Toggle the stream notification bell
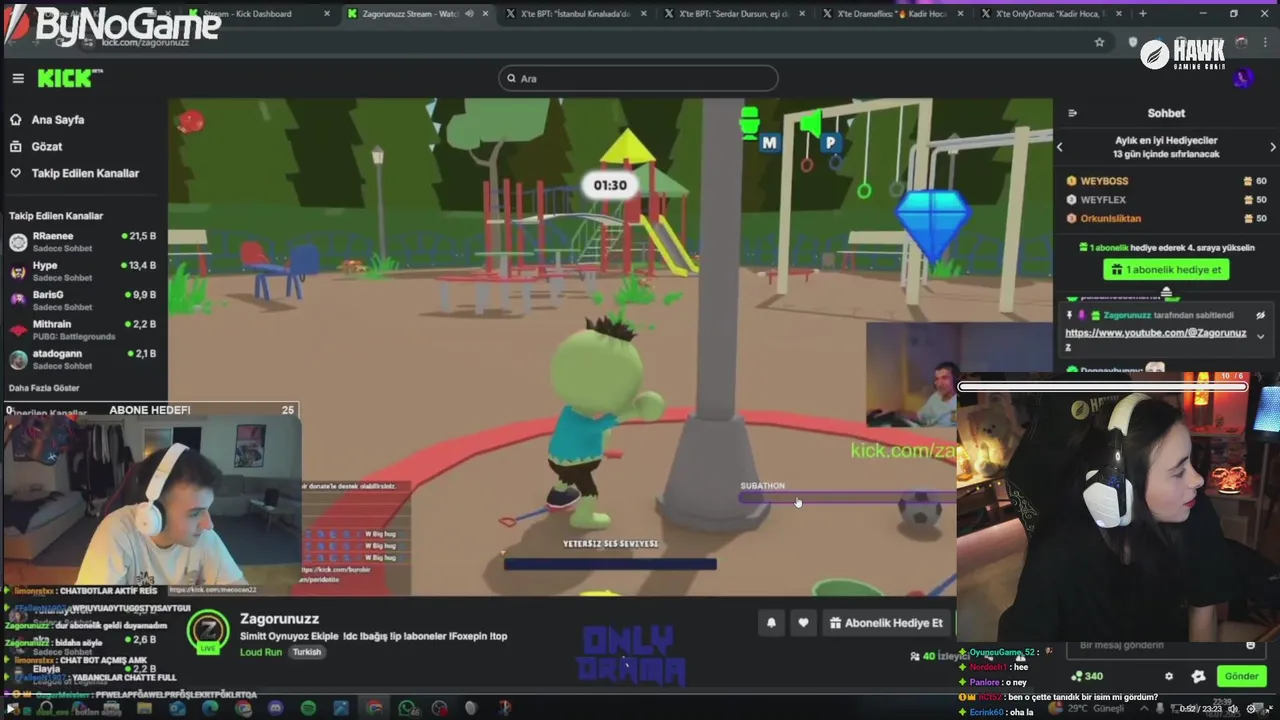 pos(771,623)
